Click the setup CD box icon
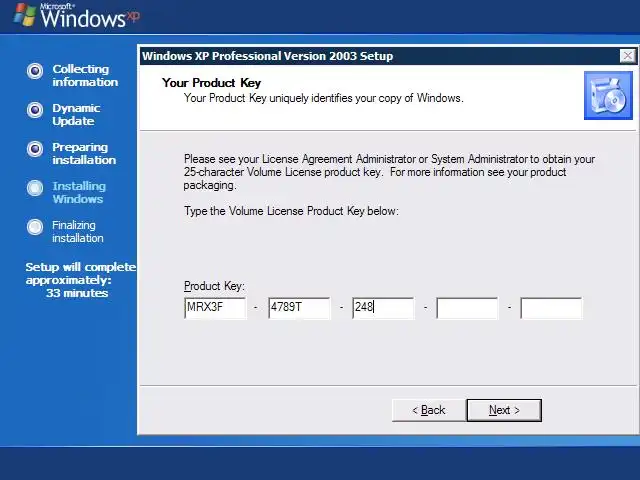This screenshot has height=480, width=640. pos(608,96)
